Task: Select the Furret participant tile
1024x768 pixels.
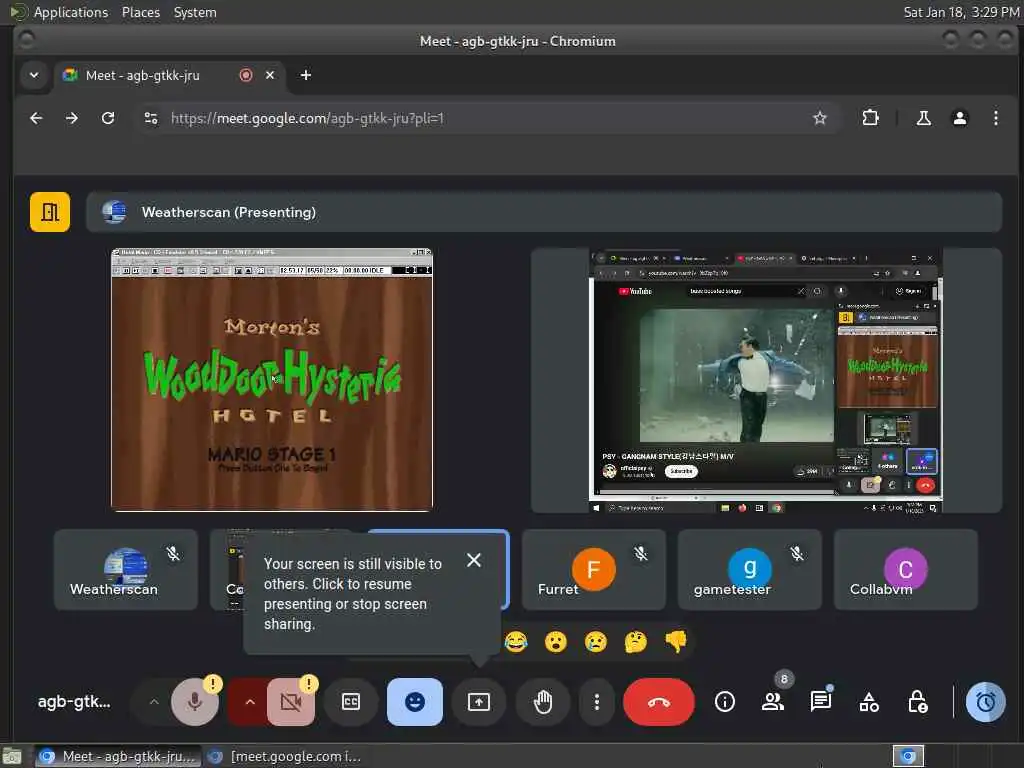Action: click(594, 570)
